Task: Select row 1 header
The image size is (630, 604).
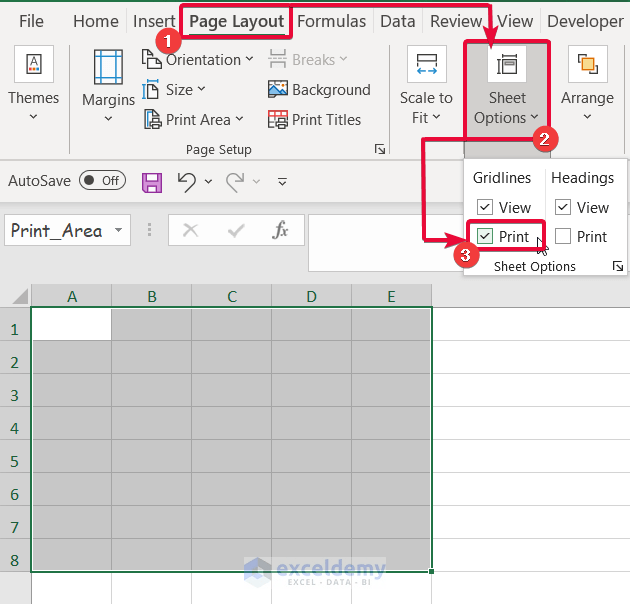Action: [15, 325]
